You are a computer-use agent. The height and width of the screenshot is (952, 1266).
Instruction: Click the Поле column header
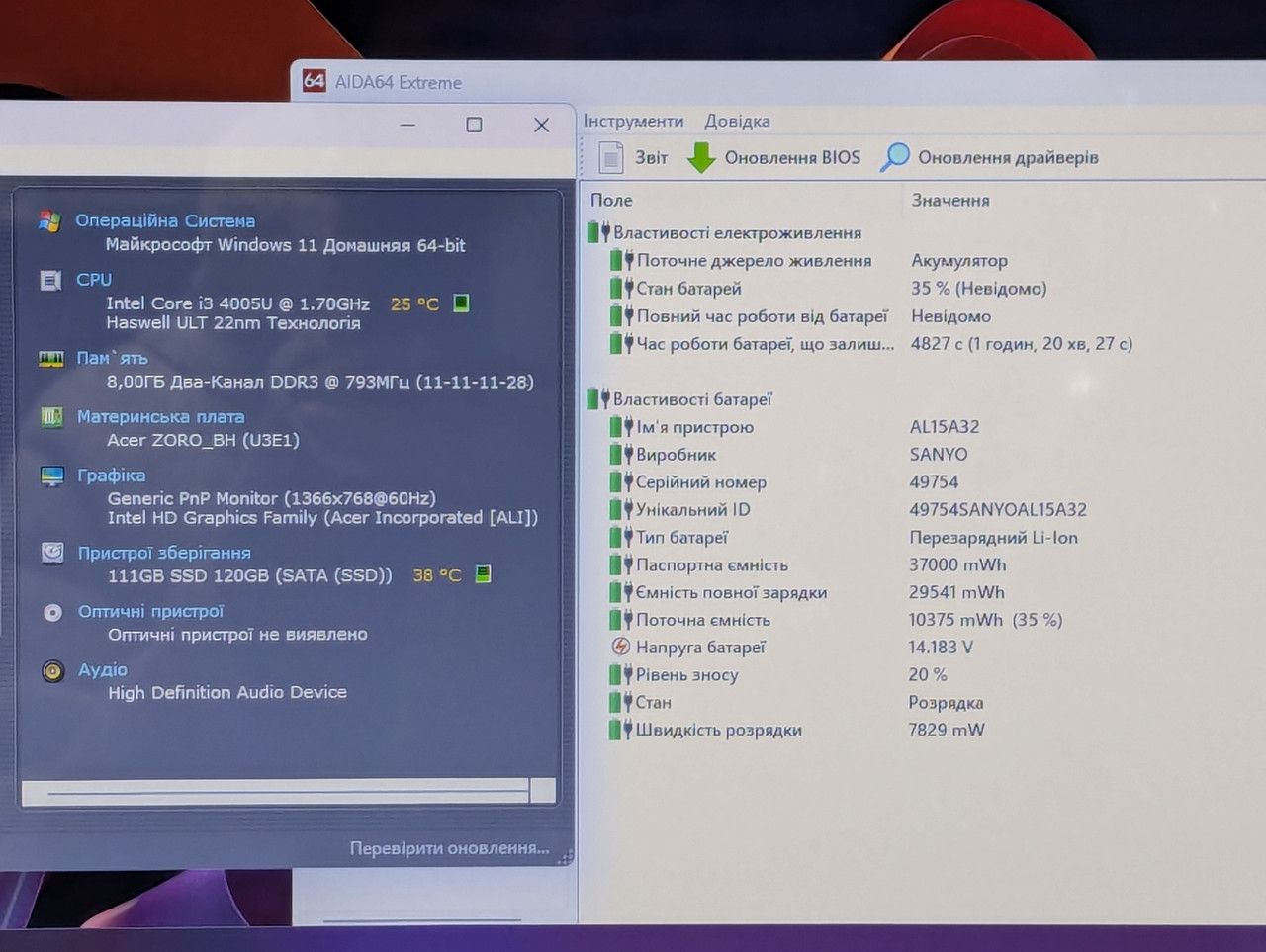click(x=611, y=200)
